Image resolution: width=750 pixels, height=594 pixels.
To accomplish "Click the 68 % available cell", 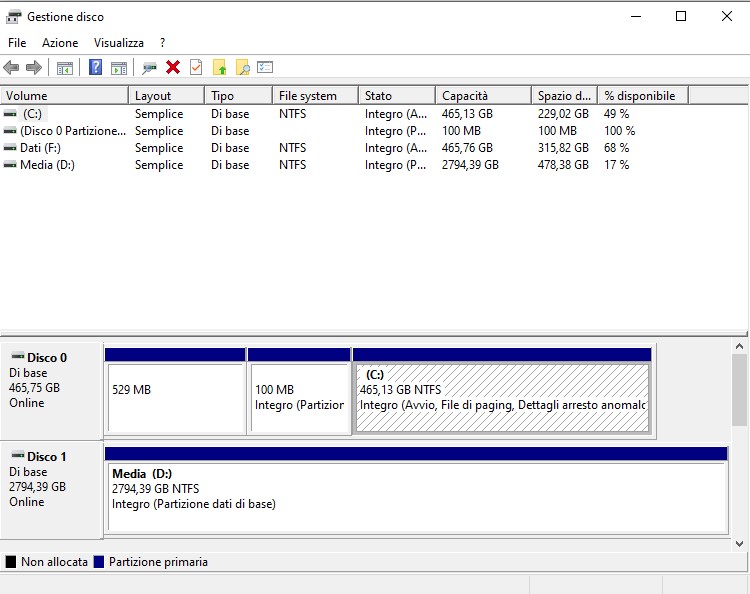I will click(617, 148).
